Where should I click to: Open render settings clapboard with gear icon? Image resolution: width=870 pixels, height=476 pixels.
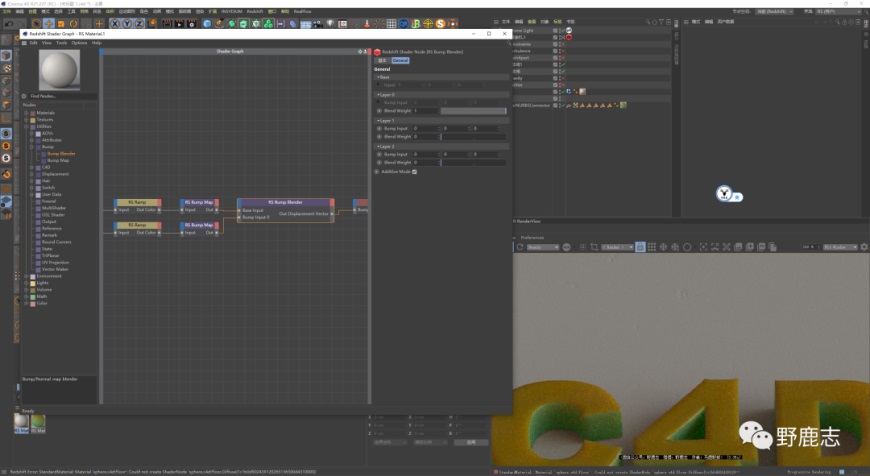[191, 23]
